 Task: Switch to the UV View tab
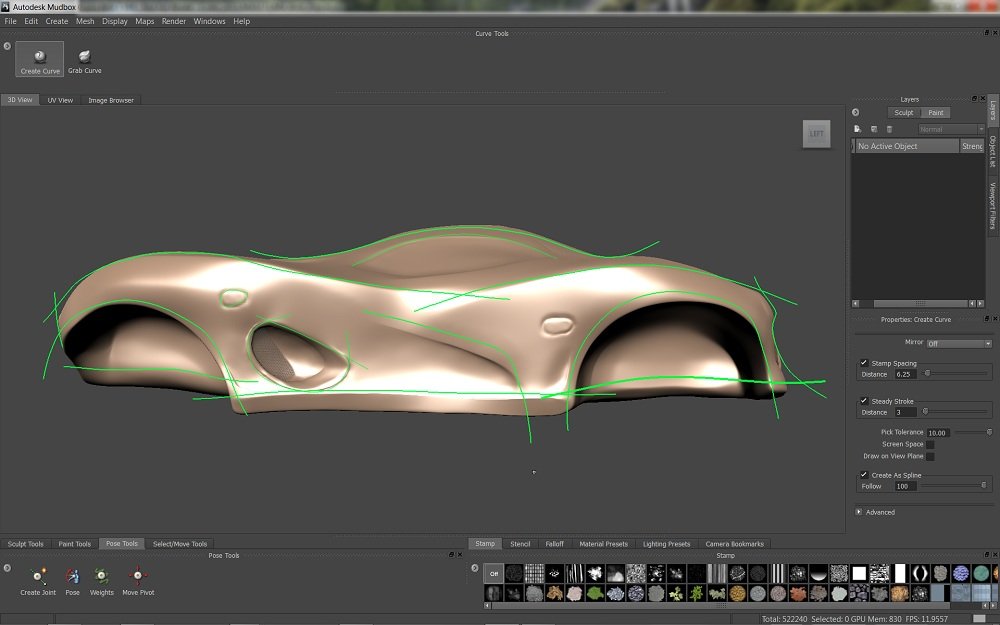[59, 99]
